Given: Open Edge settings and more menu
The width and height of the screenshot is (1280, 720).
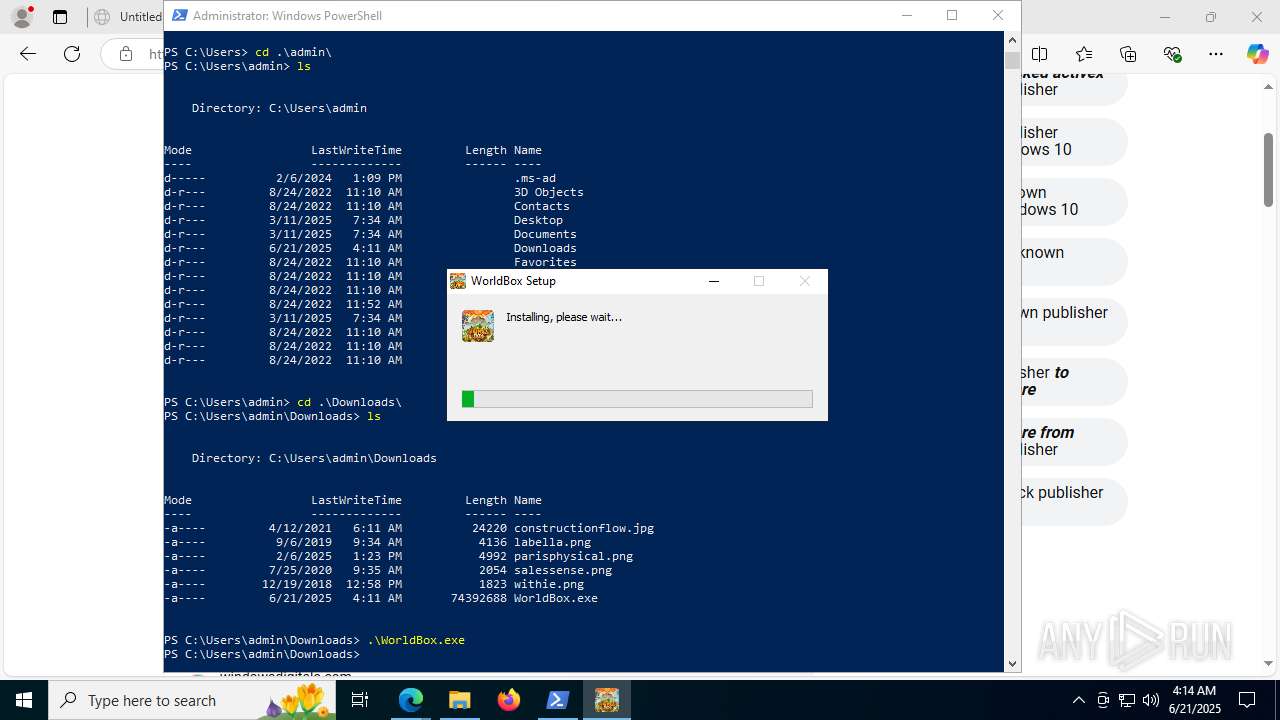Looking at the screenshot, I should tap(1216, 54).
